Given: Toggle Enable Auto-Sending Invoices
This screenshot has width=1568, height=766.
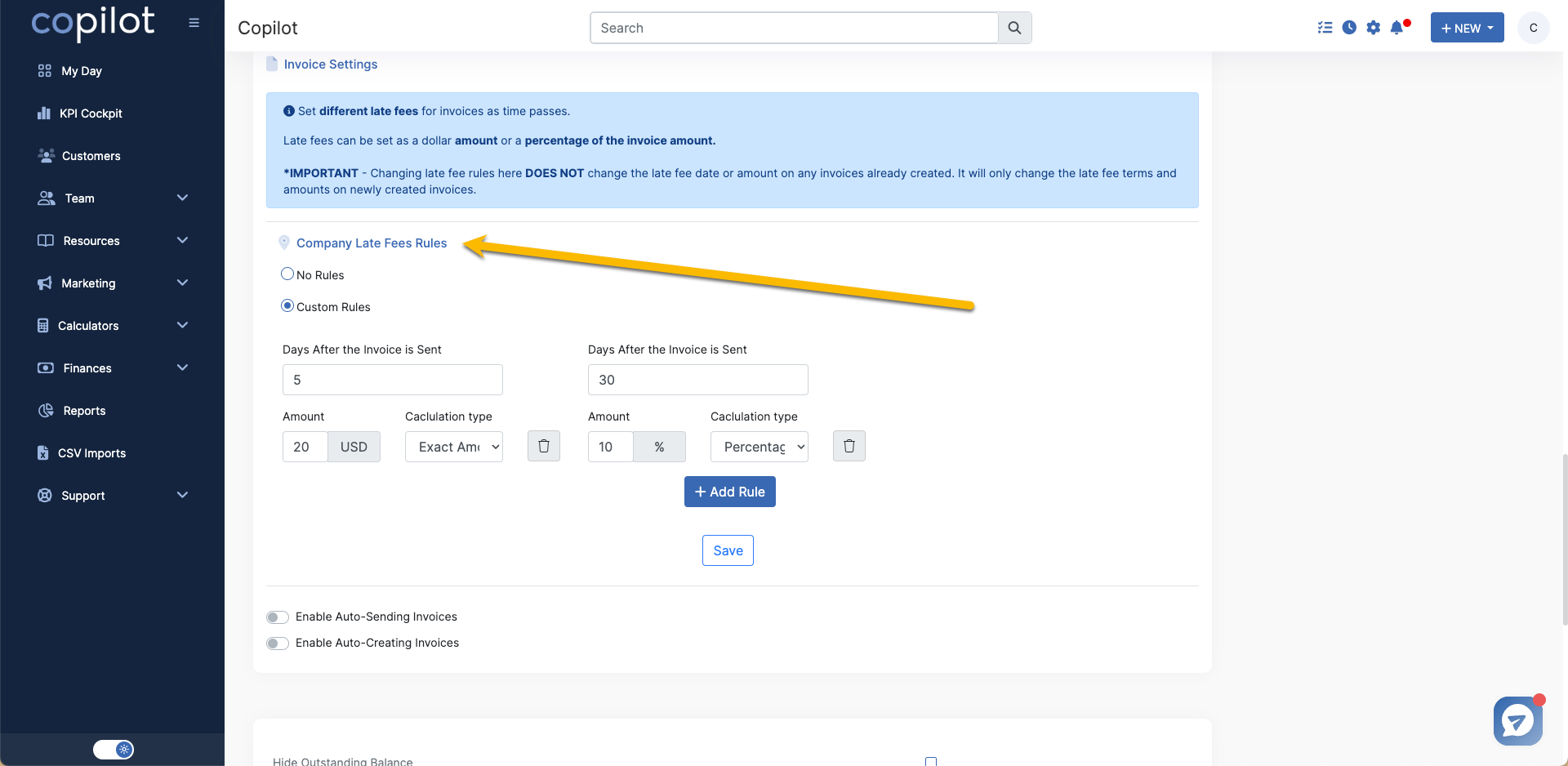Looking at the screenshot, I should tap(278, 617).
